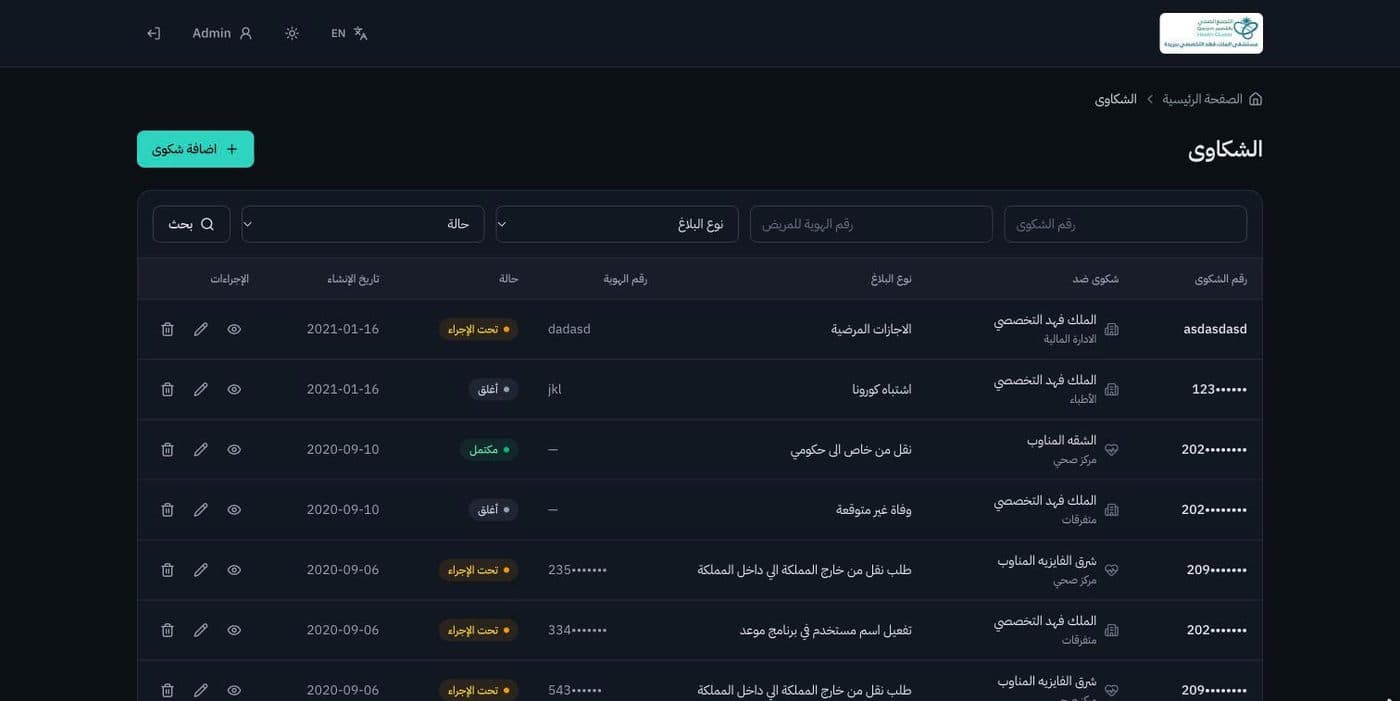Click the health-center icon beside الشقه المناوب

(x=1111, y=450)
